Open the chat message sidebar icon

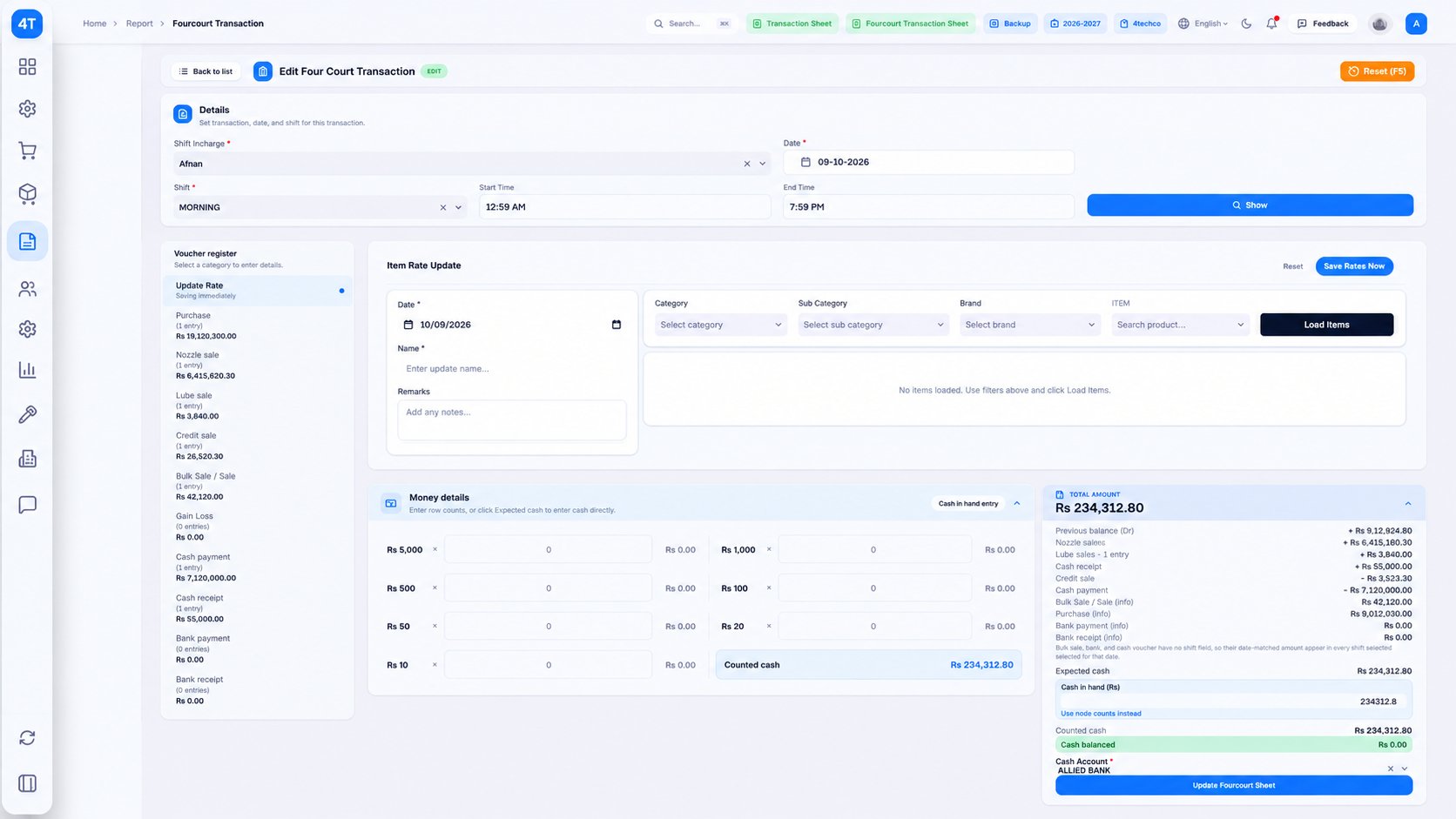coord(27,505)
